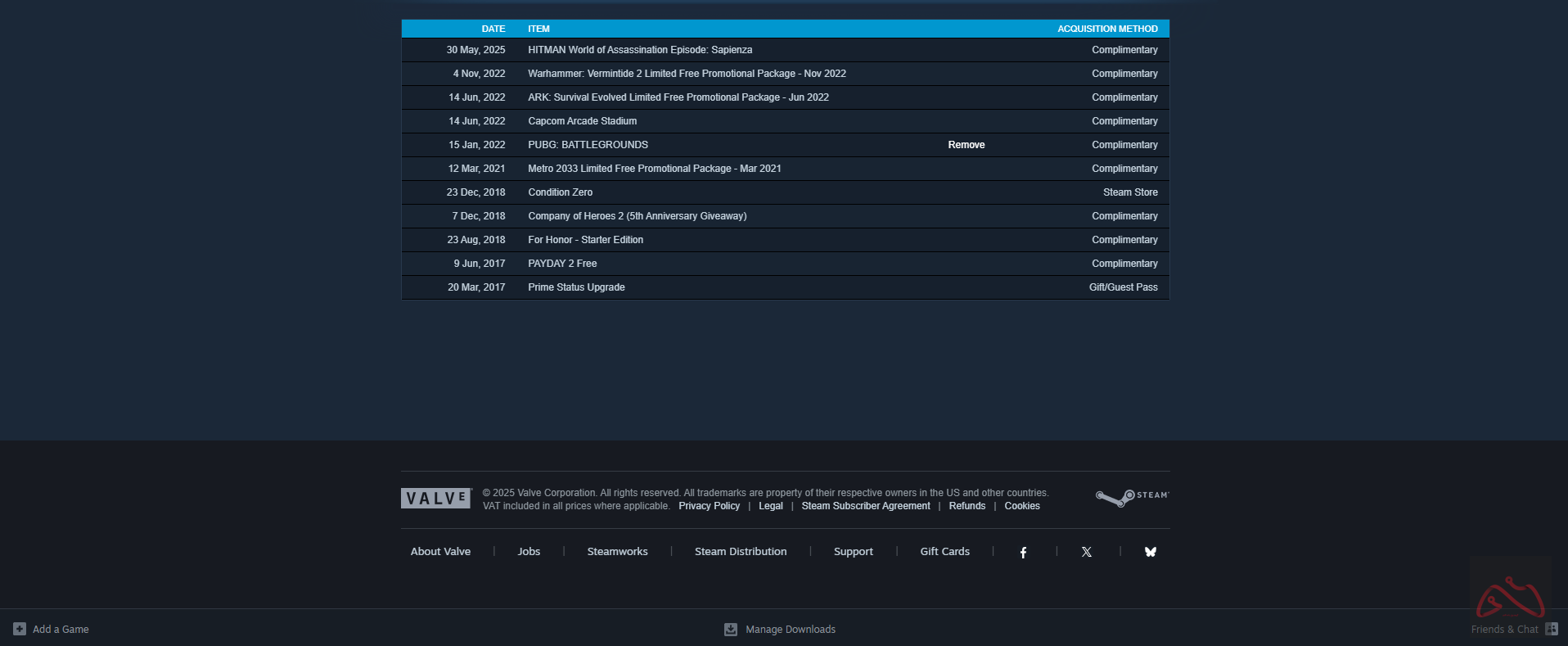1568x646 pixels.
Task: Click the Legal footer link
Action: click(770, 506)
